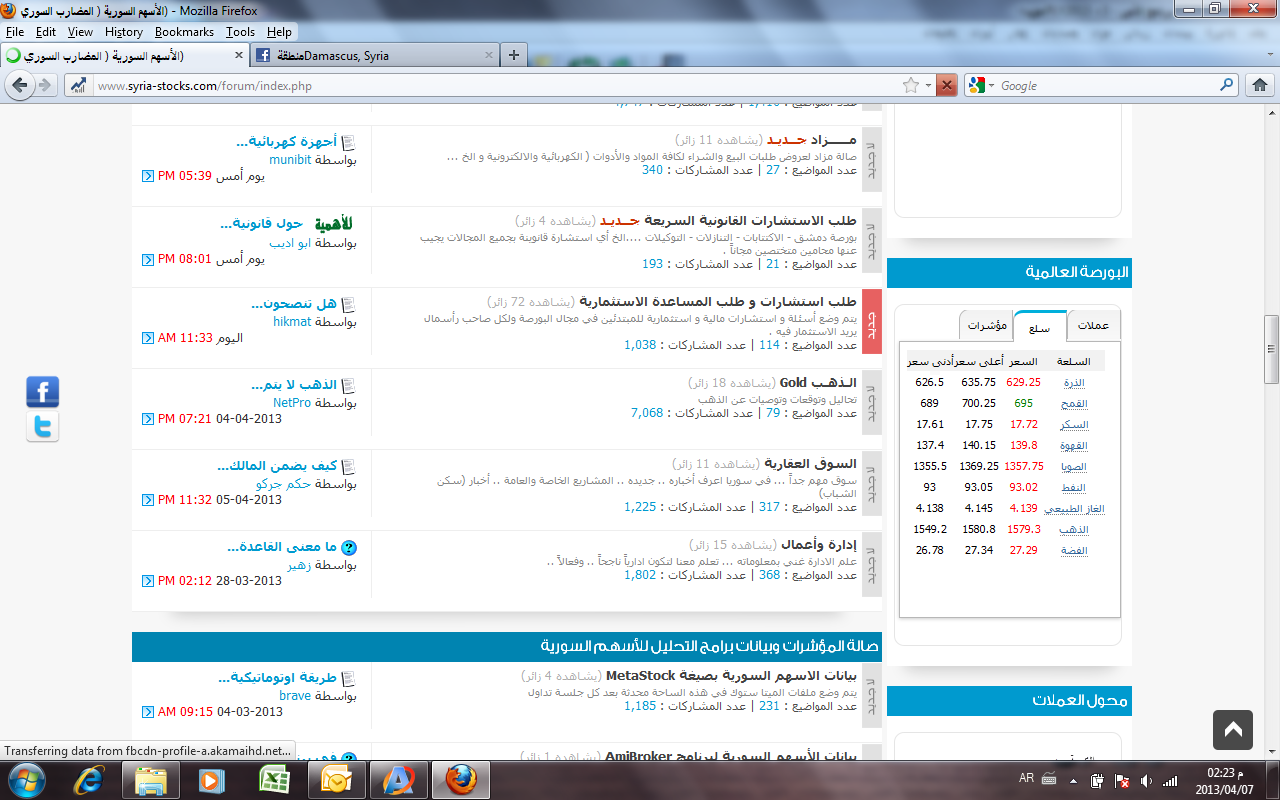Open the الذهب Gold forum link

pos(818,382)
